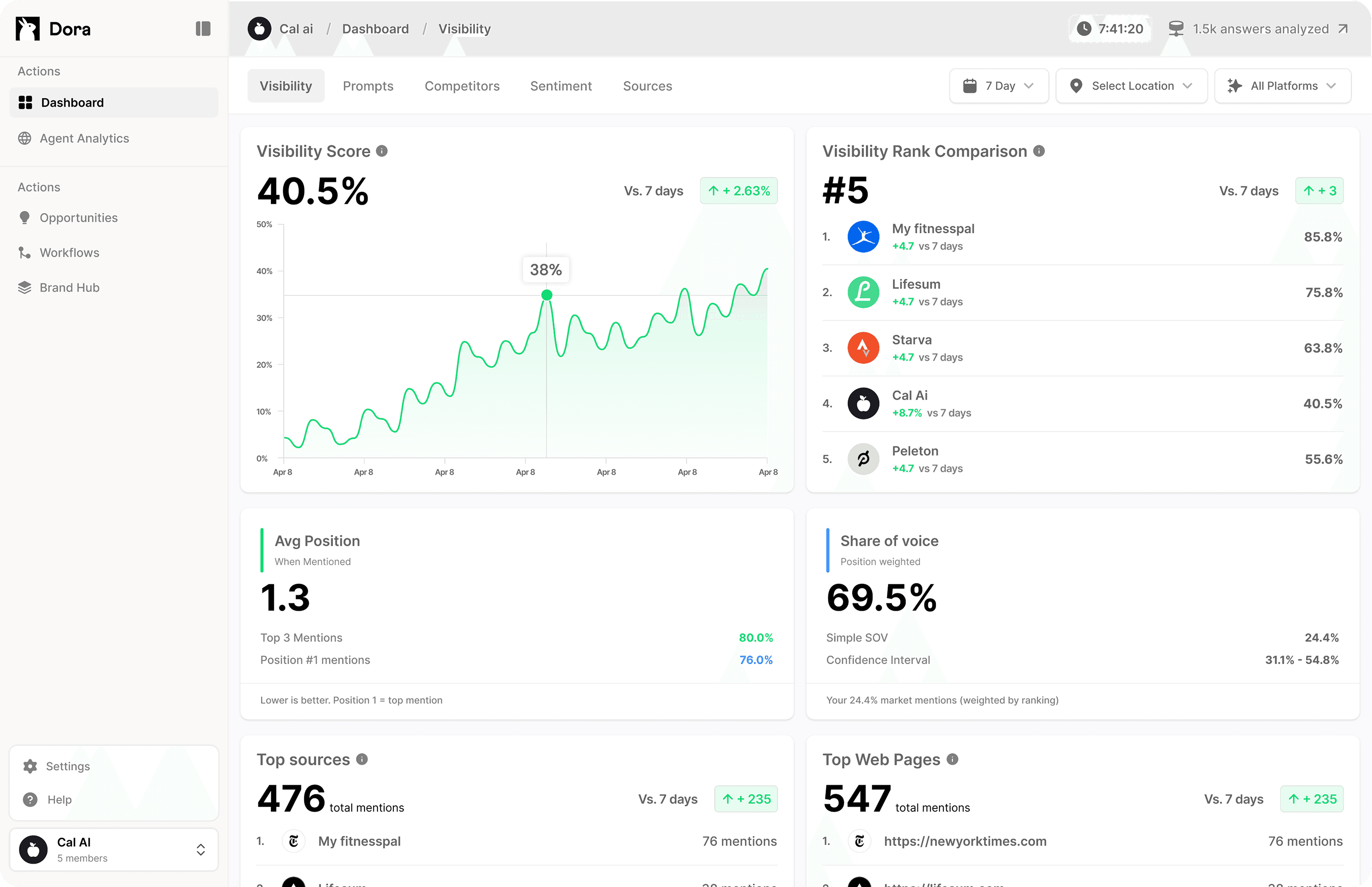Viewport: 1372px width, 887px height.
Task: Click Visibility Score info icon
Action: [x=382, y=151]
